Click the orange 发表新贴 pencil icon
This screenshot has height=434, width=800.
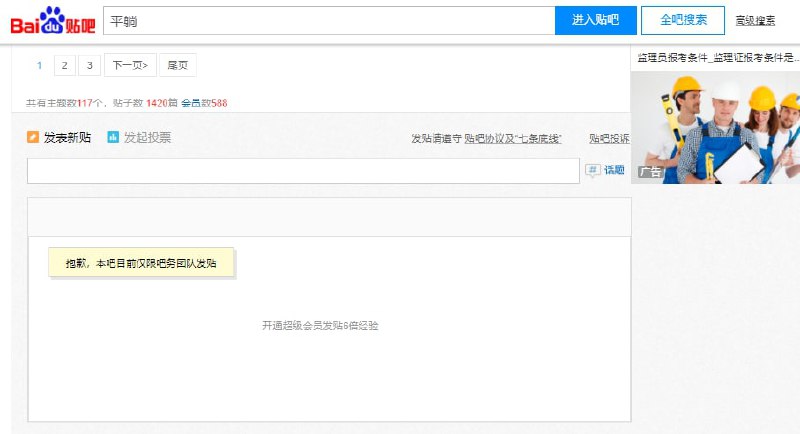(33, 137)
